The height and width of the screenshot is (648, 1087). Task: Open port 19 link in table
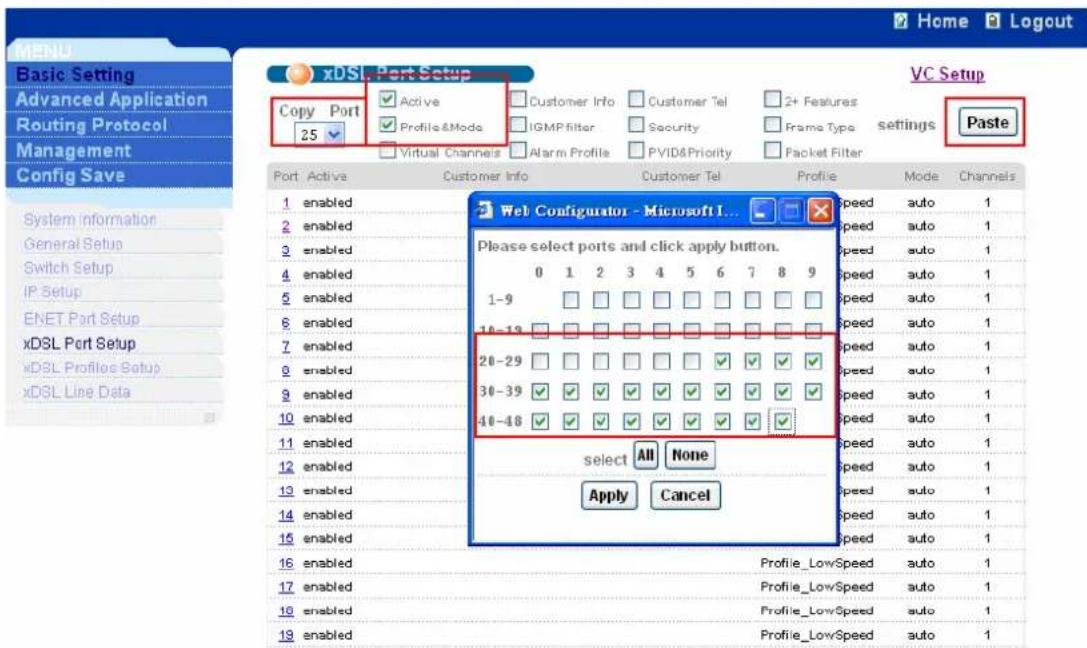[286, 636]
